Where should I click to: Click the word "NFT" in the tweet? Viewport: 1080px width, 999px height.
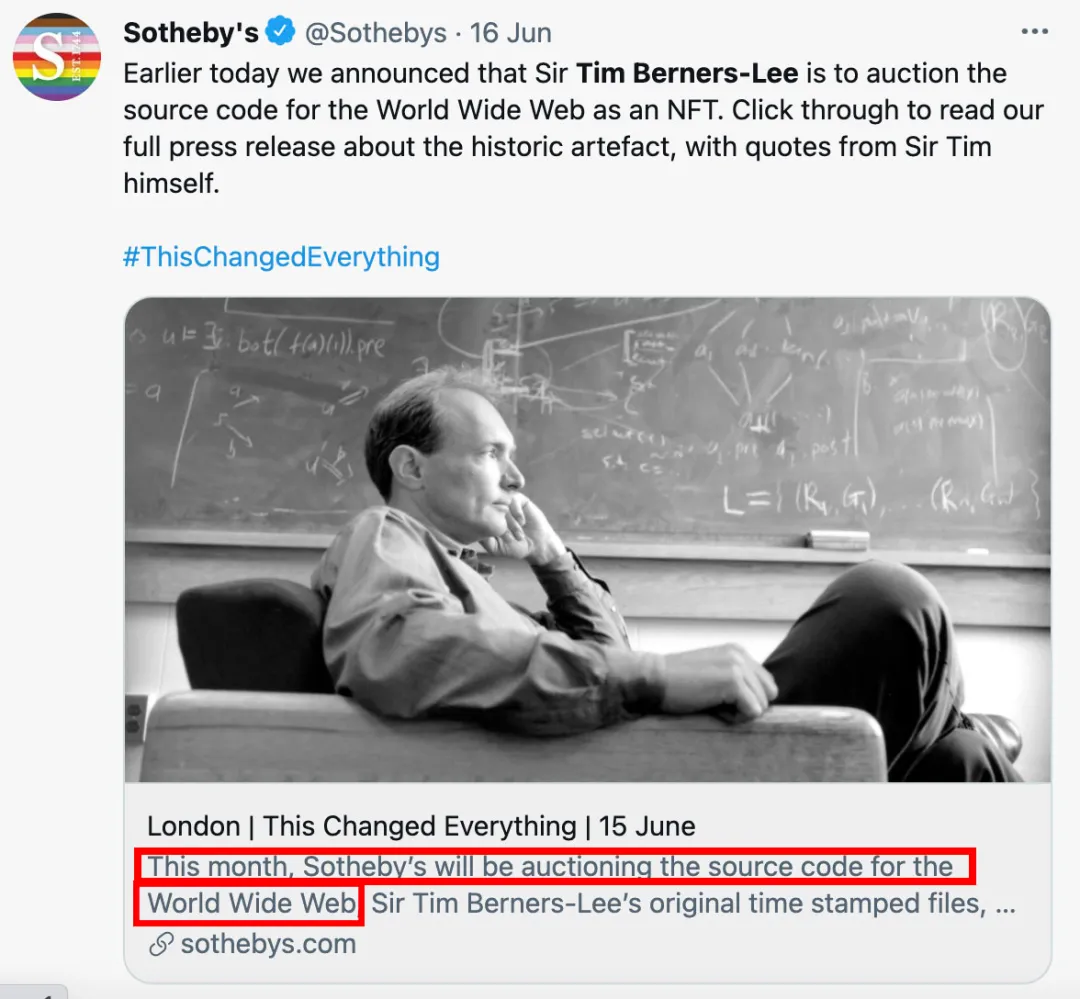(x=695, y=110)
